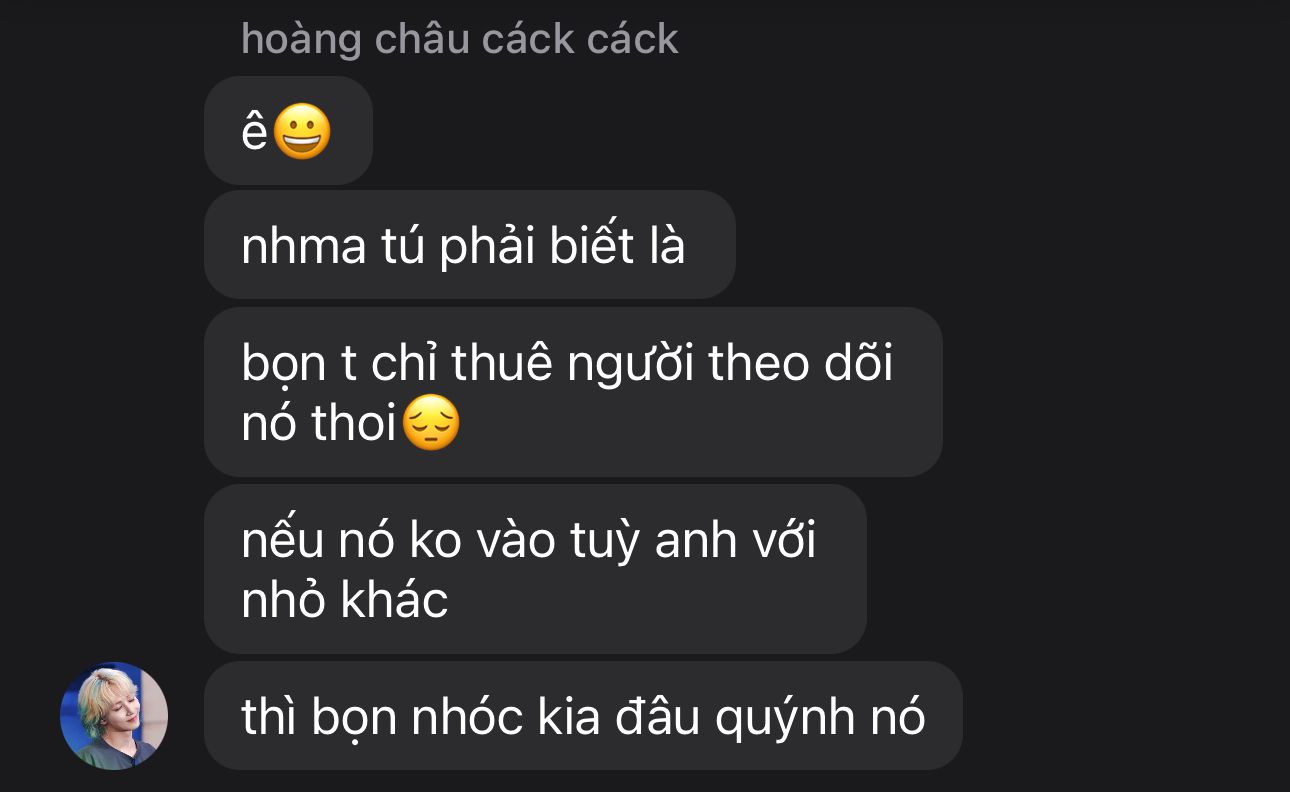The width and height of the screenshot is (1290, 792).
Task: Select the 'nhma tú phải biết là' message
Action: click(x=470, y=245)
